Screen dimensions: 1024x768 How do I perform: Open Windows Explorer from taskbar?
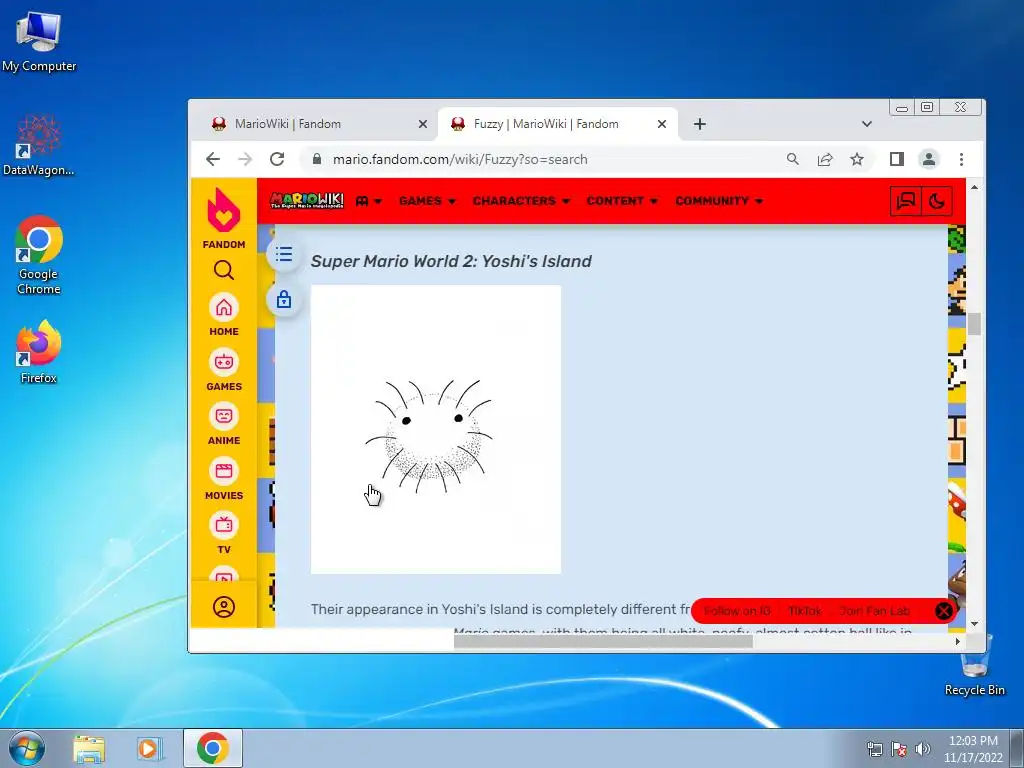coord(89,748)
